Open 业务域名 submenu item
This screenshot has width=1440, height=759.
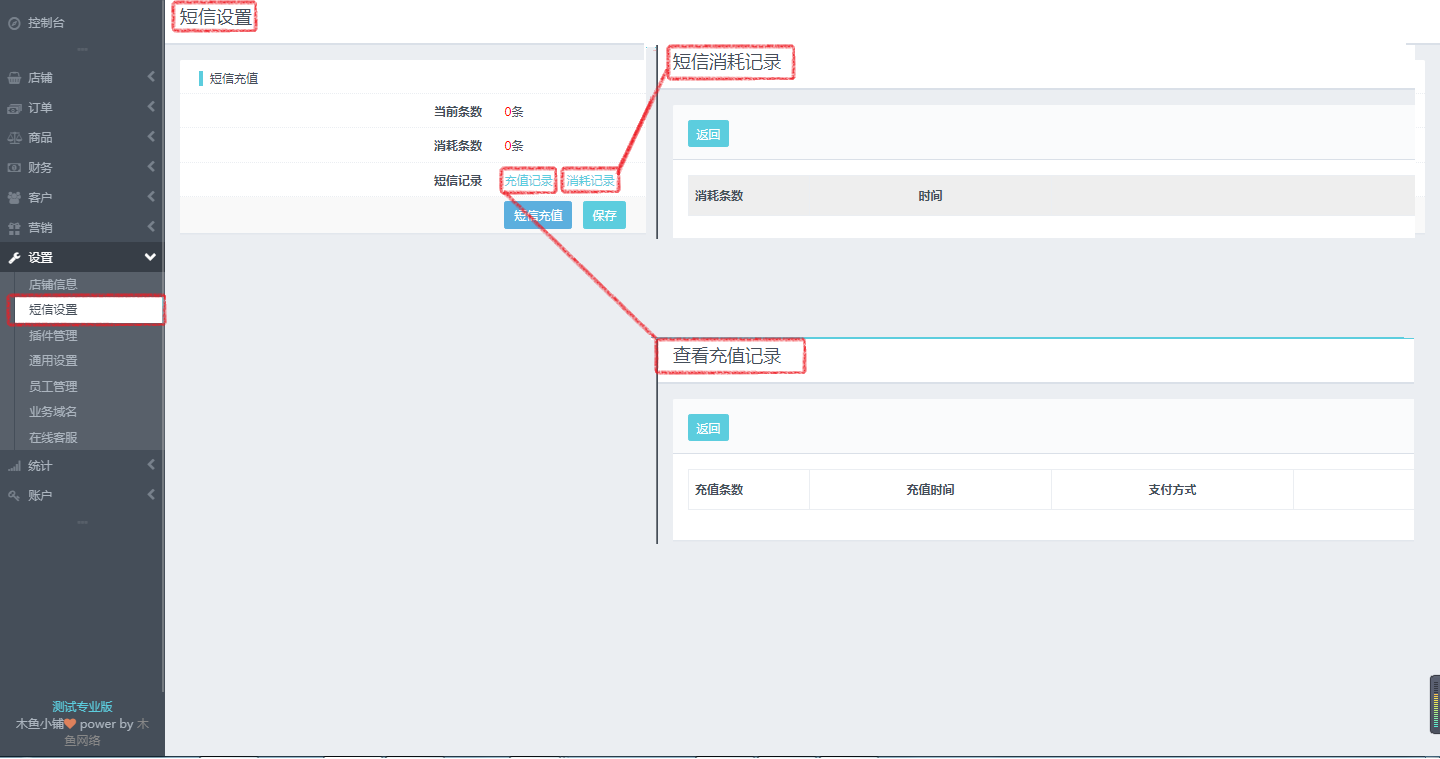pyautogui.click(x=53, y=412)
